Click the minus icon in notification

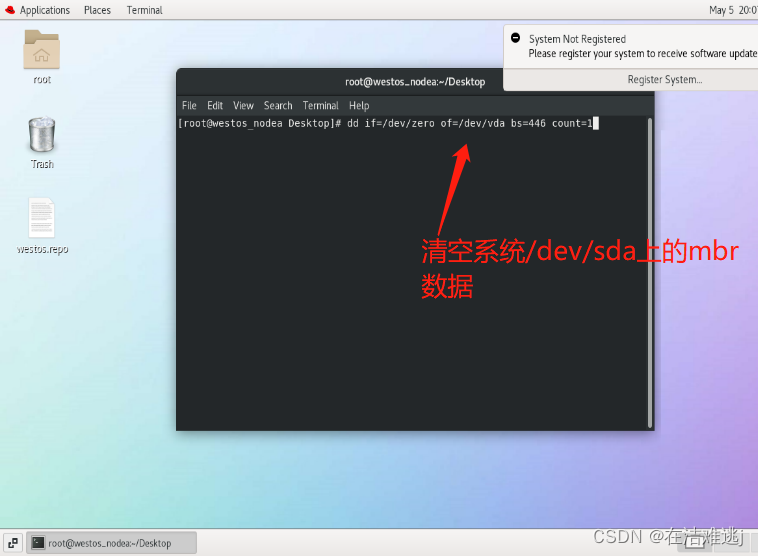515,38
